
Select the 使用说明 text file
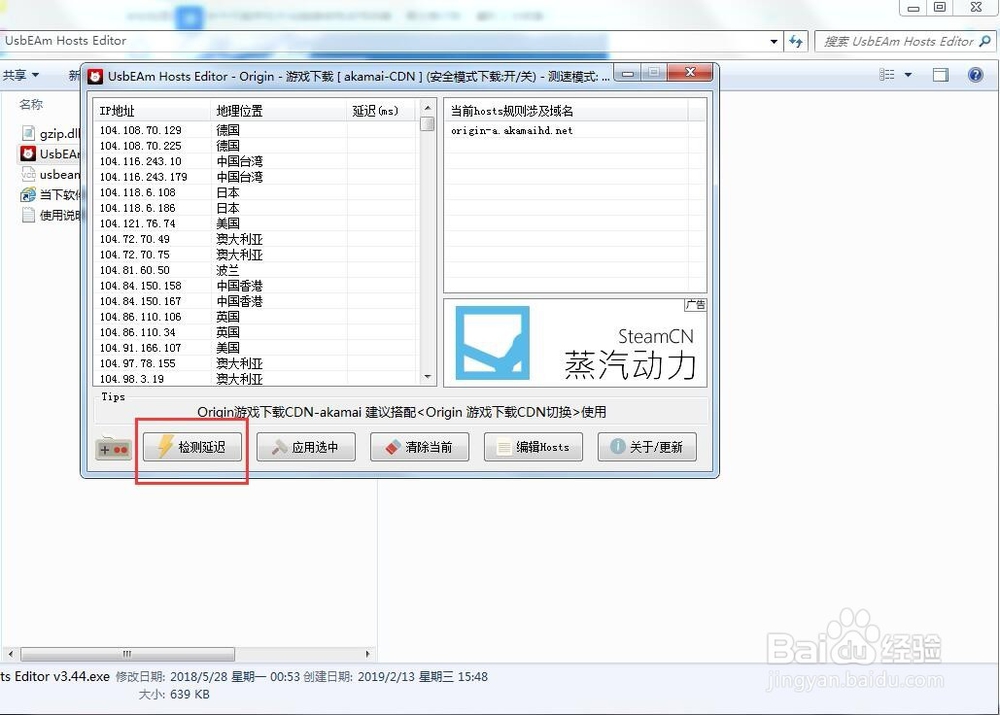pyautogui.click(x=51, y=216)
